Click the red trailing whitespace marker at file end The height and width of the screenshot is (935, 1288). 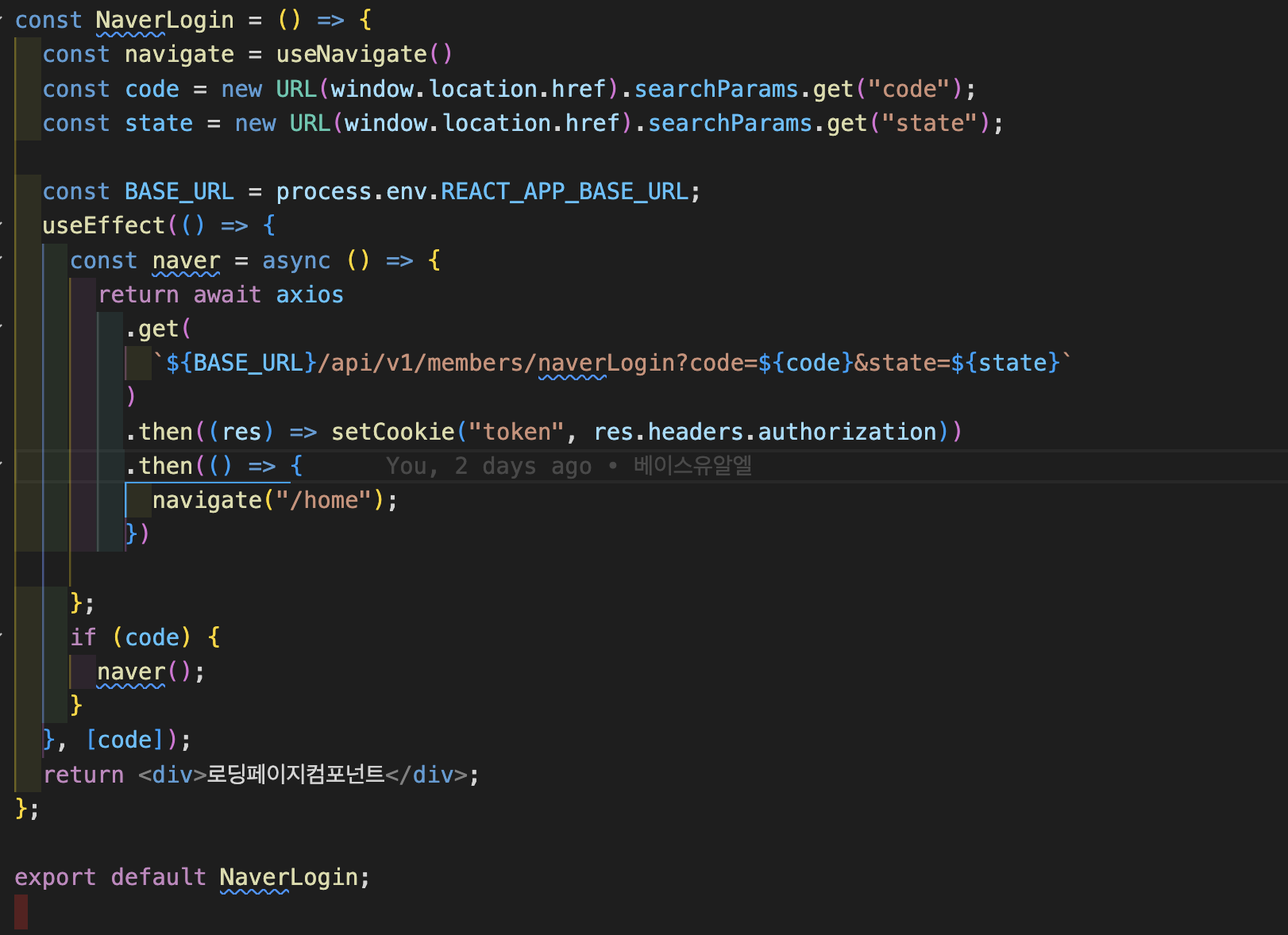tap(21, 912)
